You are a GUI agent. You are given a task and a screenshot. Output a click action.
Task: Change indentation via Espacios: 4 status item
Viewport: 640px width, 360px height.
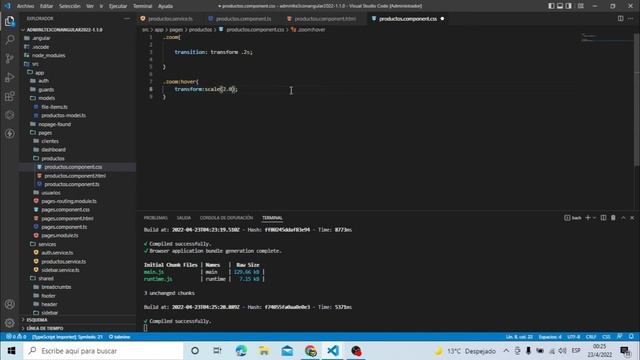(550, 337)
